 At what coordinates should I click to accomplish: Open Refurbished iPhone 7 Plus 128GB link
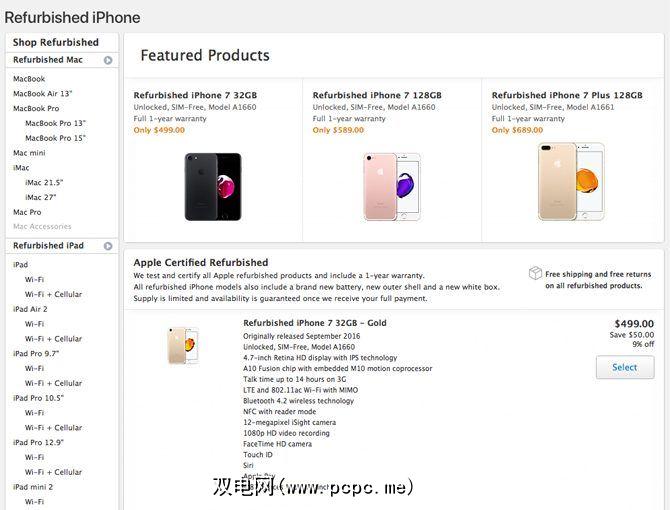[x=567, y=96]
